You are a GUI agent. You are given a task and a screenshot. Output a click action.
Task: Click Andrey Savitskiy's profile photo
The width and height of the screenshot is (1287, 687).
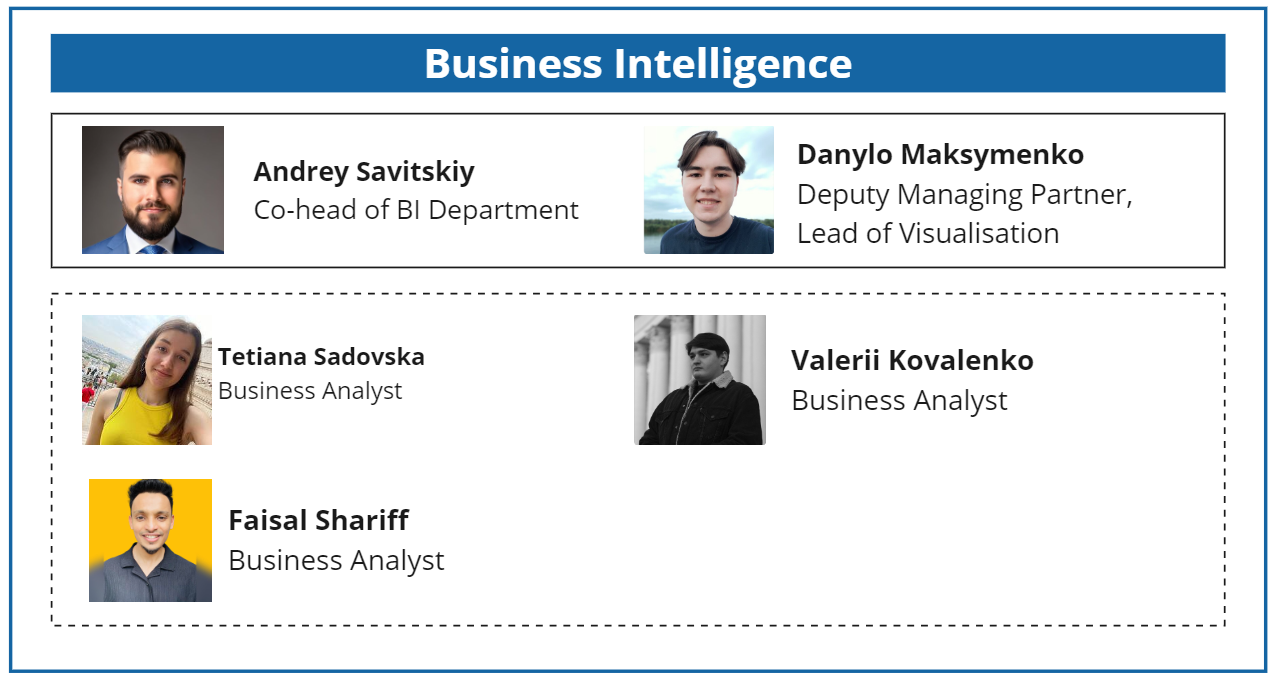click(x=153, y=190)
